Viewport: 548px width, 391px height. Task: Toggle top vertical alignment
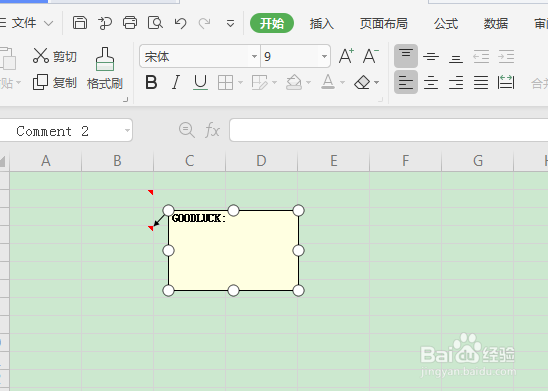pos(406,56)
